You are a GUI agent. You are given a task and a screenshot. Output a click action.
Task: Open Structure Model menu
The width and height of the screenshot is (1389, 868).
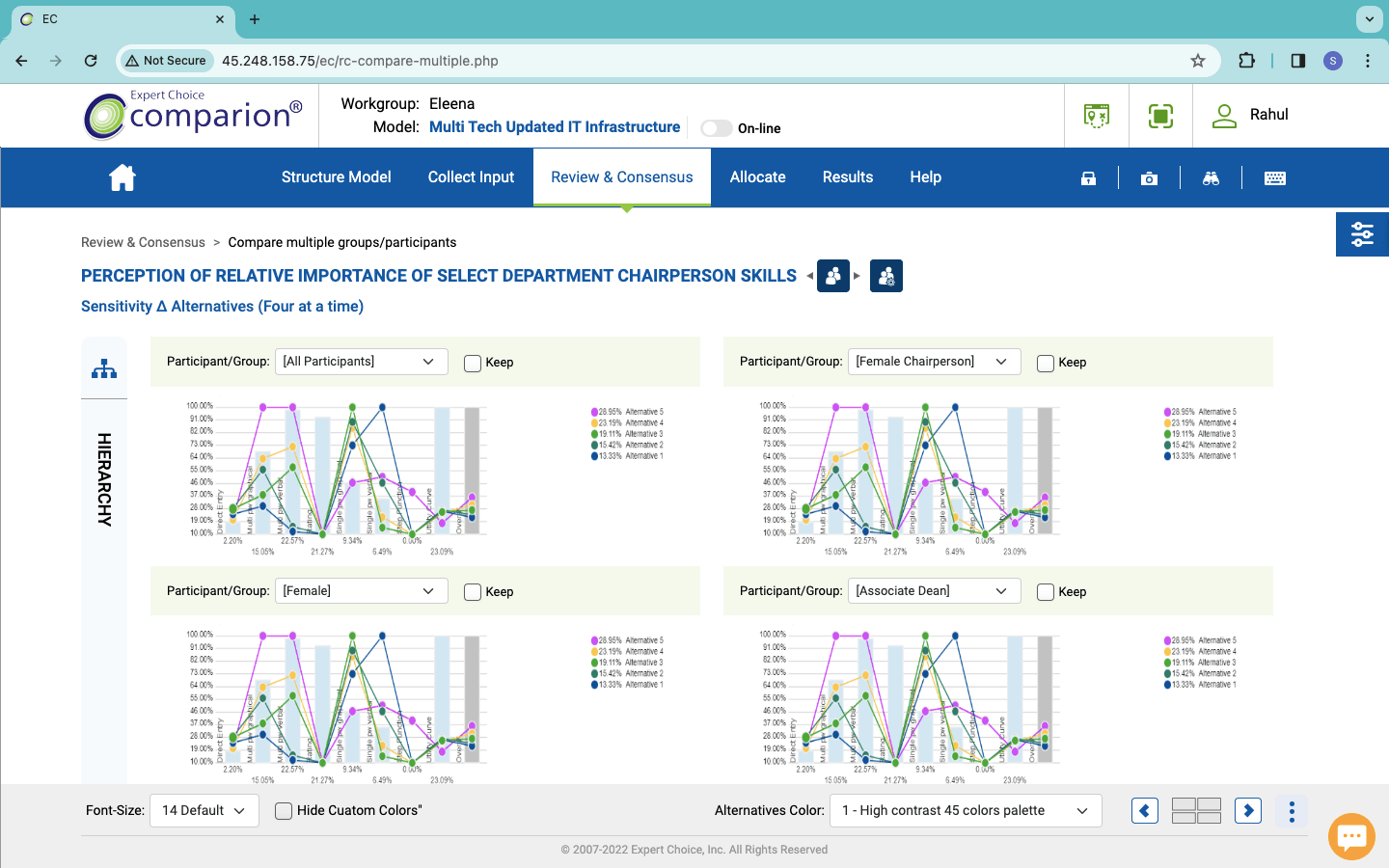coord(336,177)
